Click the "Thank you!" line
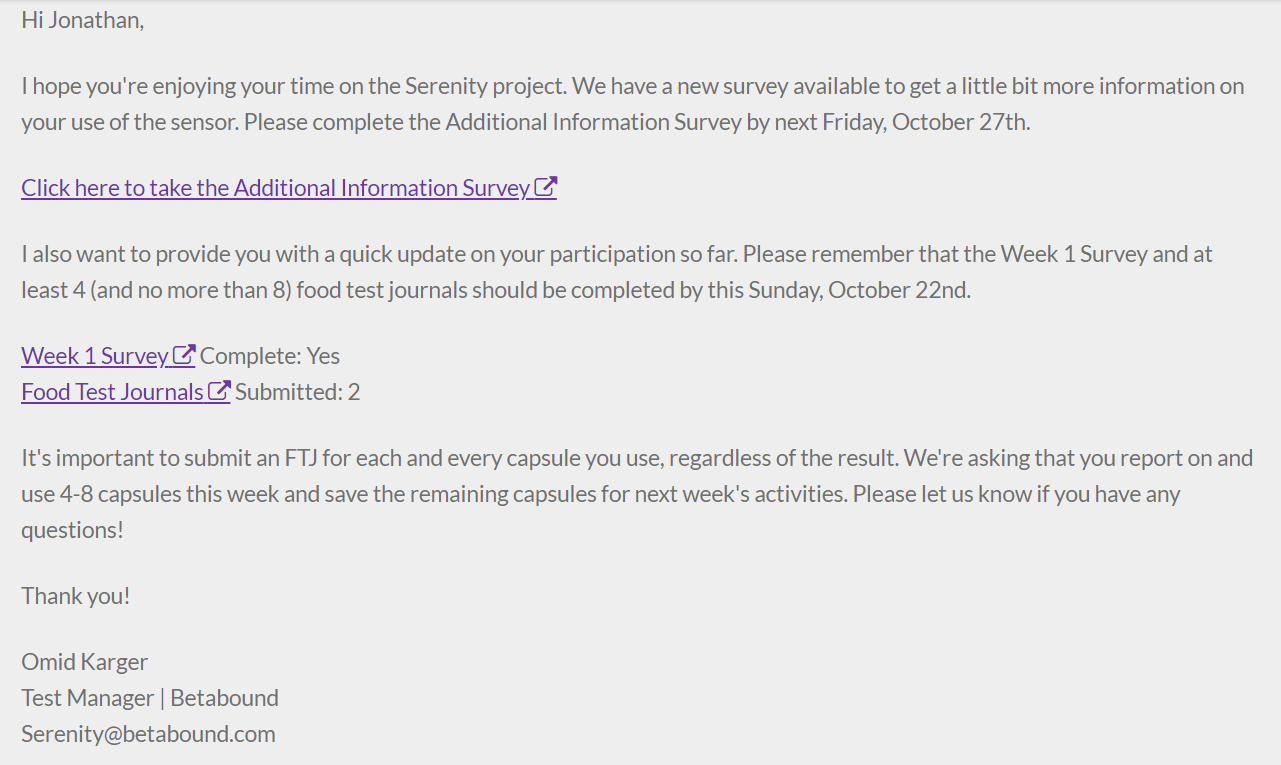 [76, 596]
